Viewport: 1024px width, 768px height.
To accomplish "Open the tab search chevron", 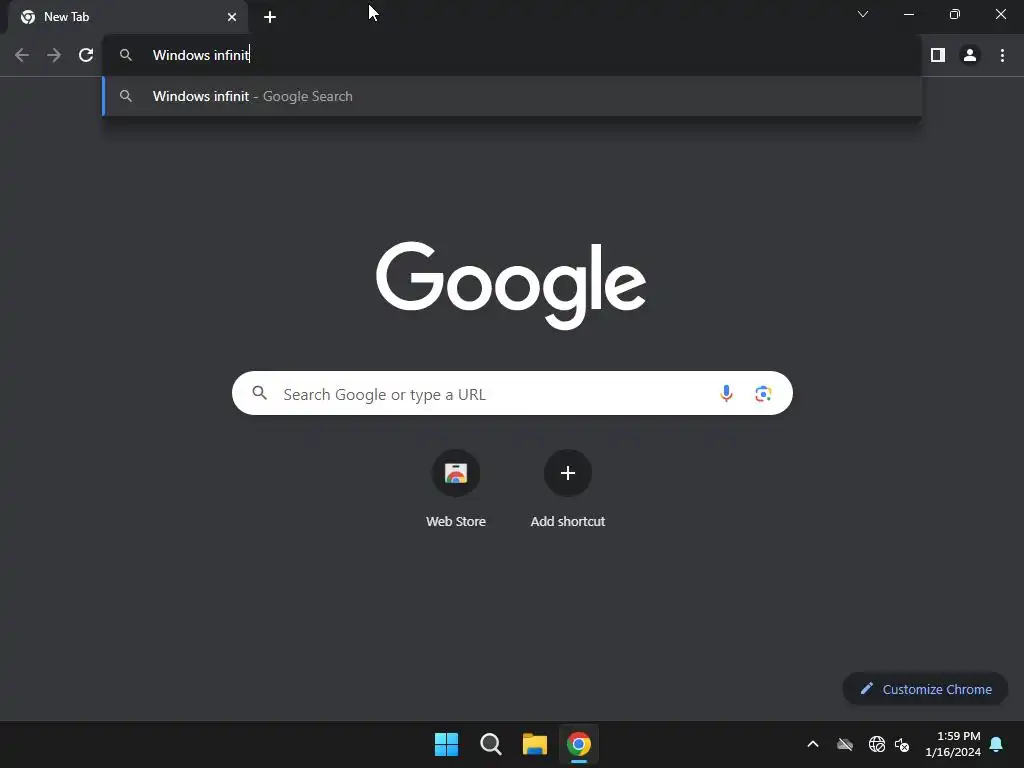I will pos(863,14).
